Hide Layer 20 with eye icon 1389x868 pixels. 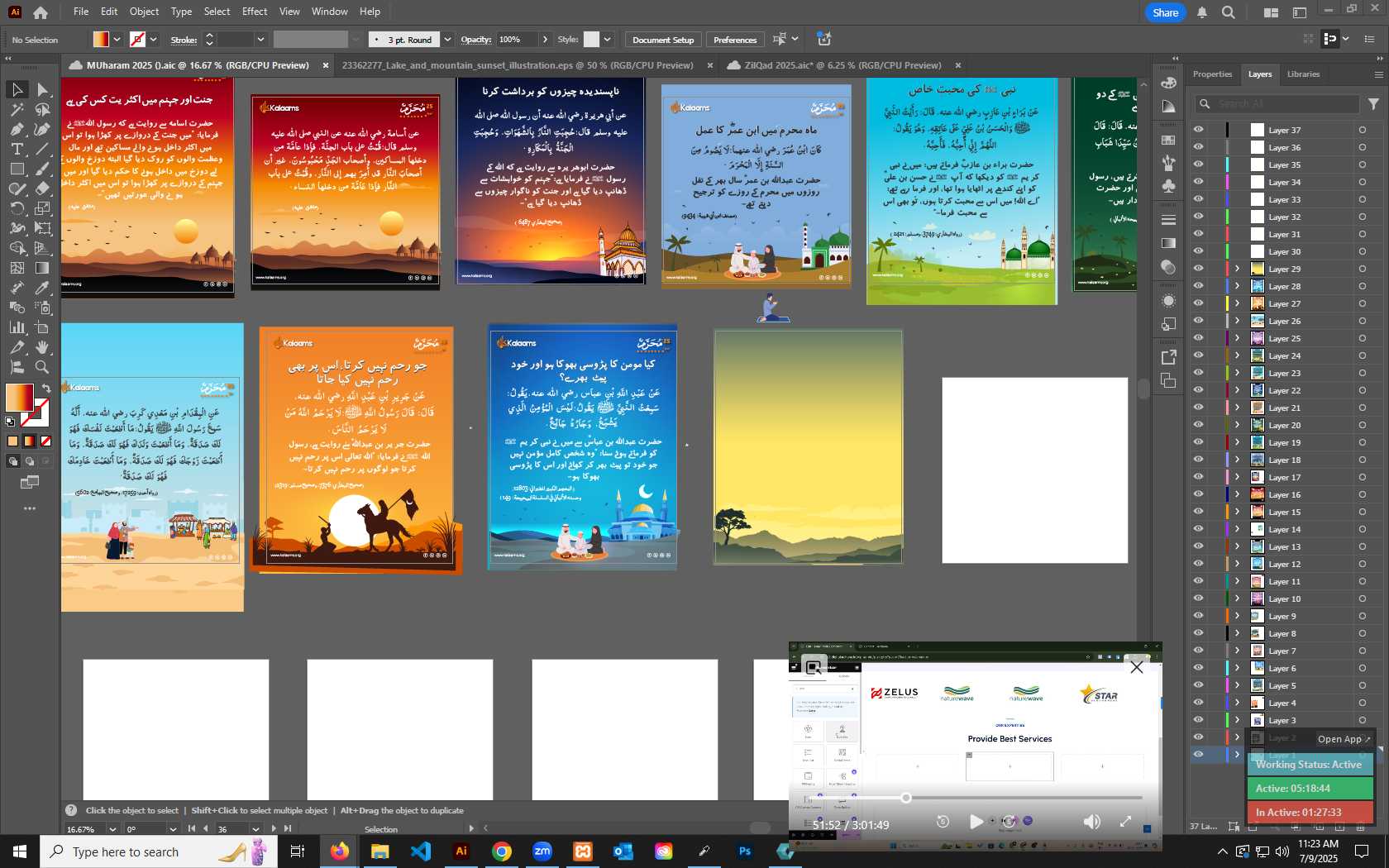tap(1198, 425)
